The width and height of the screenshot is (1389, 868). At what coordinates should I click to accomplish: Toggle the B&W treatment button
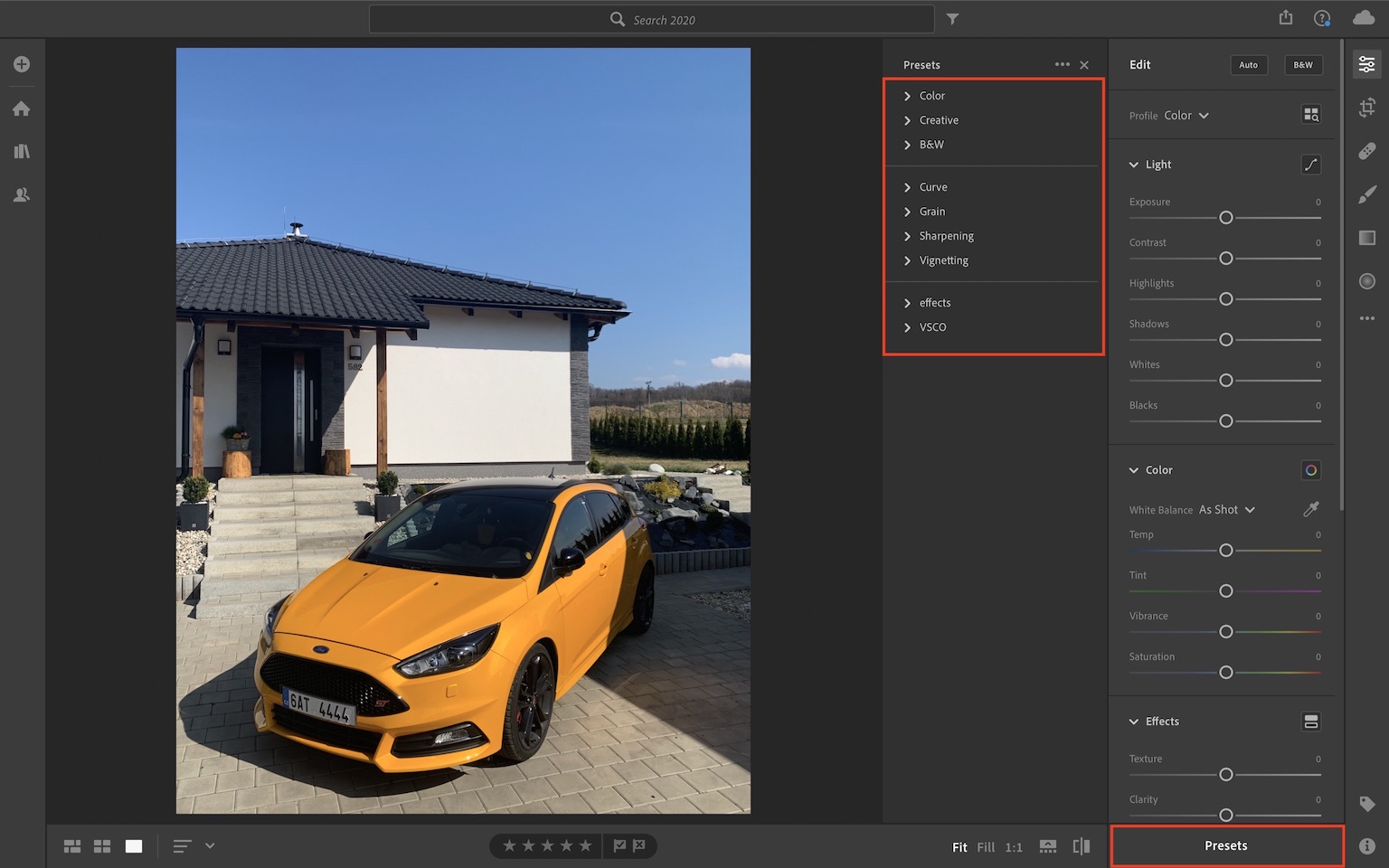[1302, 65]
